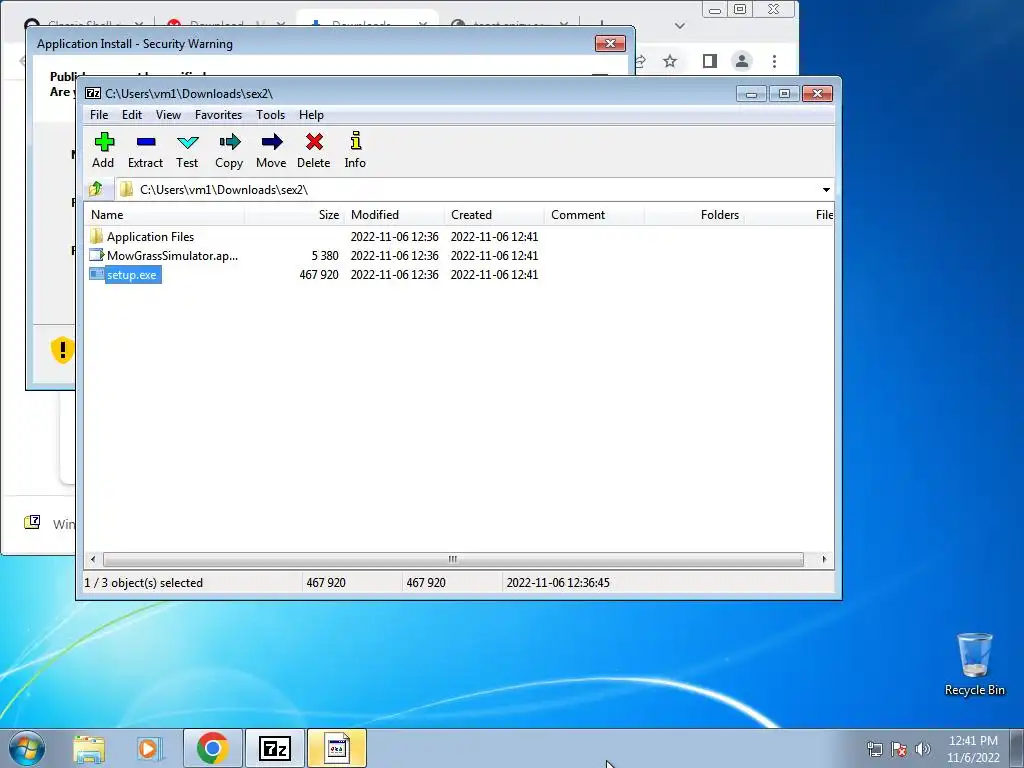The image size is (1024, 768).
Task: Click into the 7-Zip folder path field
Action: point(467,189)
